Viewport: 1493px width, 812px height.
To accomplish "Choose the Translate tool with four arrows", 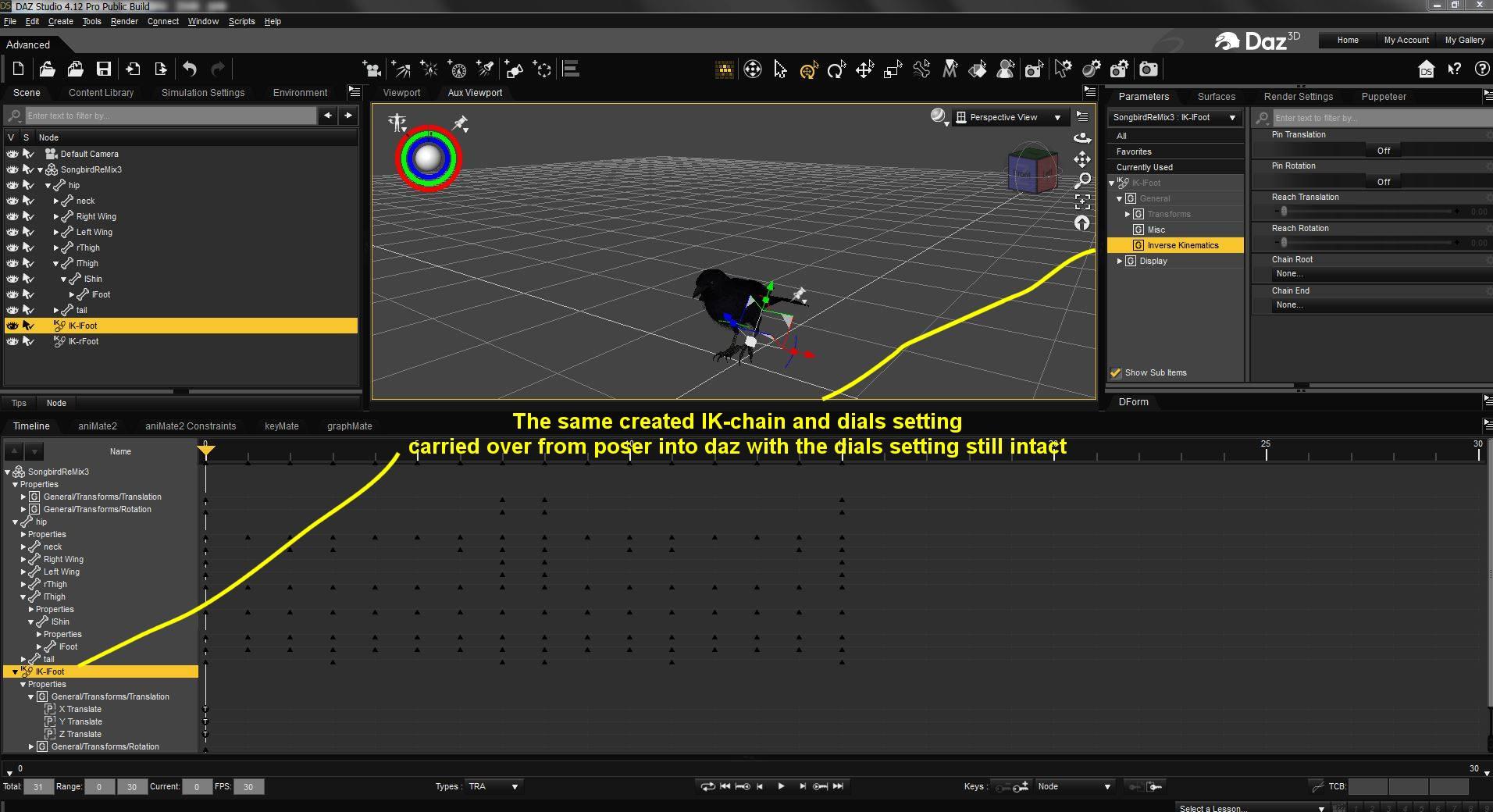I will coord(864,69).
